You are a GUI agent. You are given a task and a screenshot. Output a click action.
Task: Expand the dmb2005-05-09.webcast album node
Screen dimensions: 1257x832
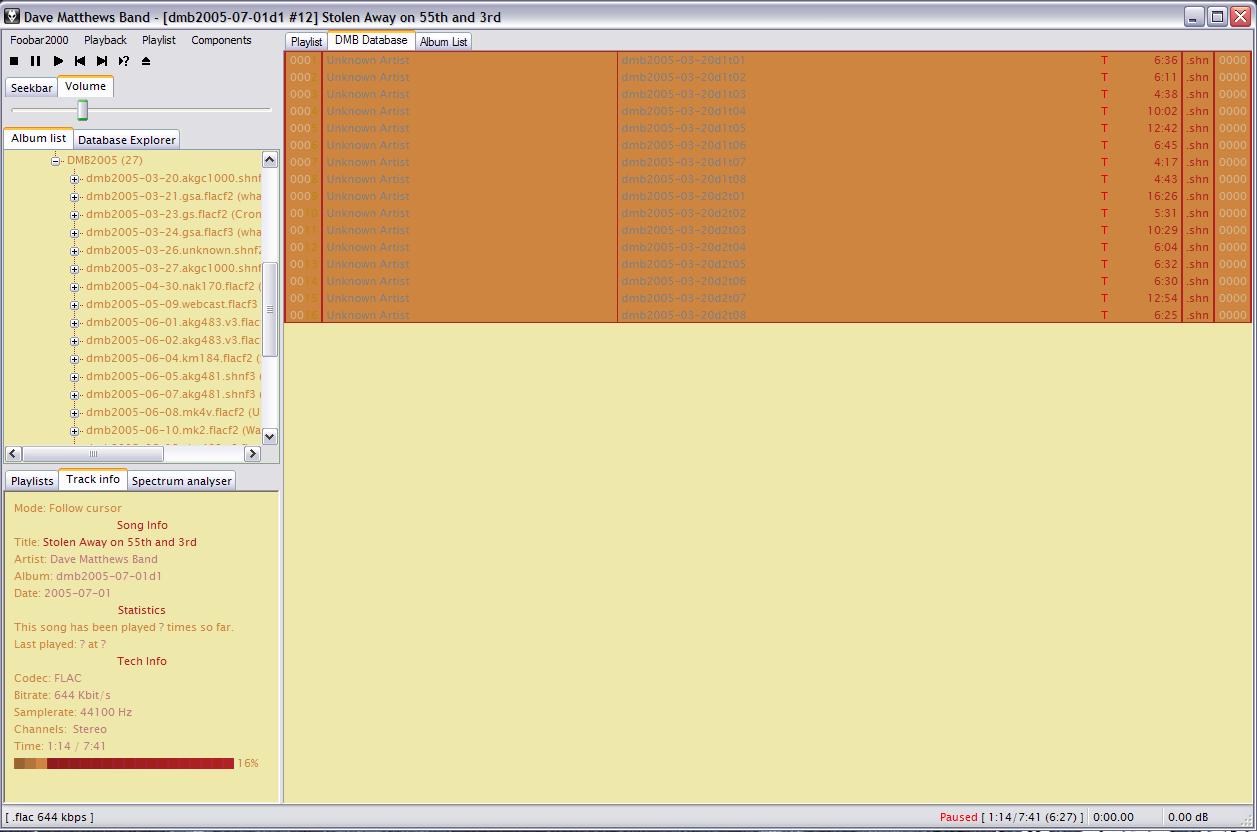click(74, 305)
